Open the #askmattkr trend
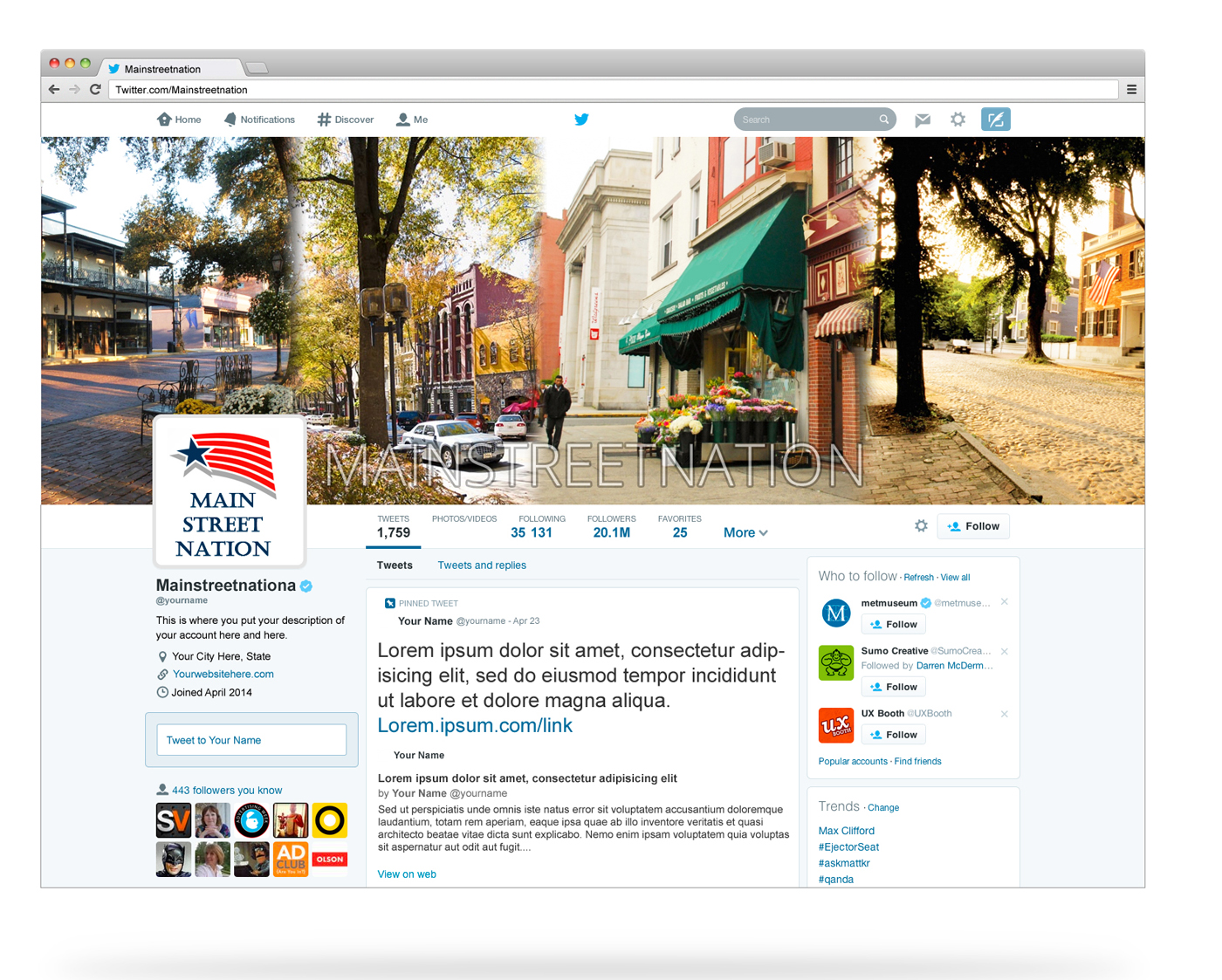This screenshot has width=1222, height=980. point(844,863)
